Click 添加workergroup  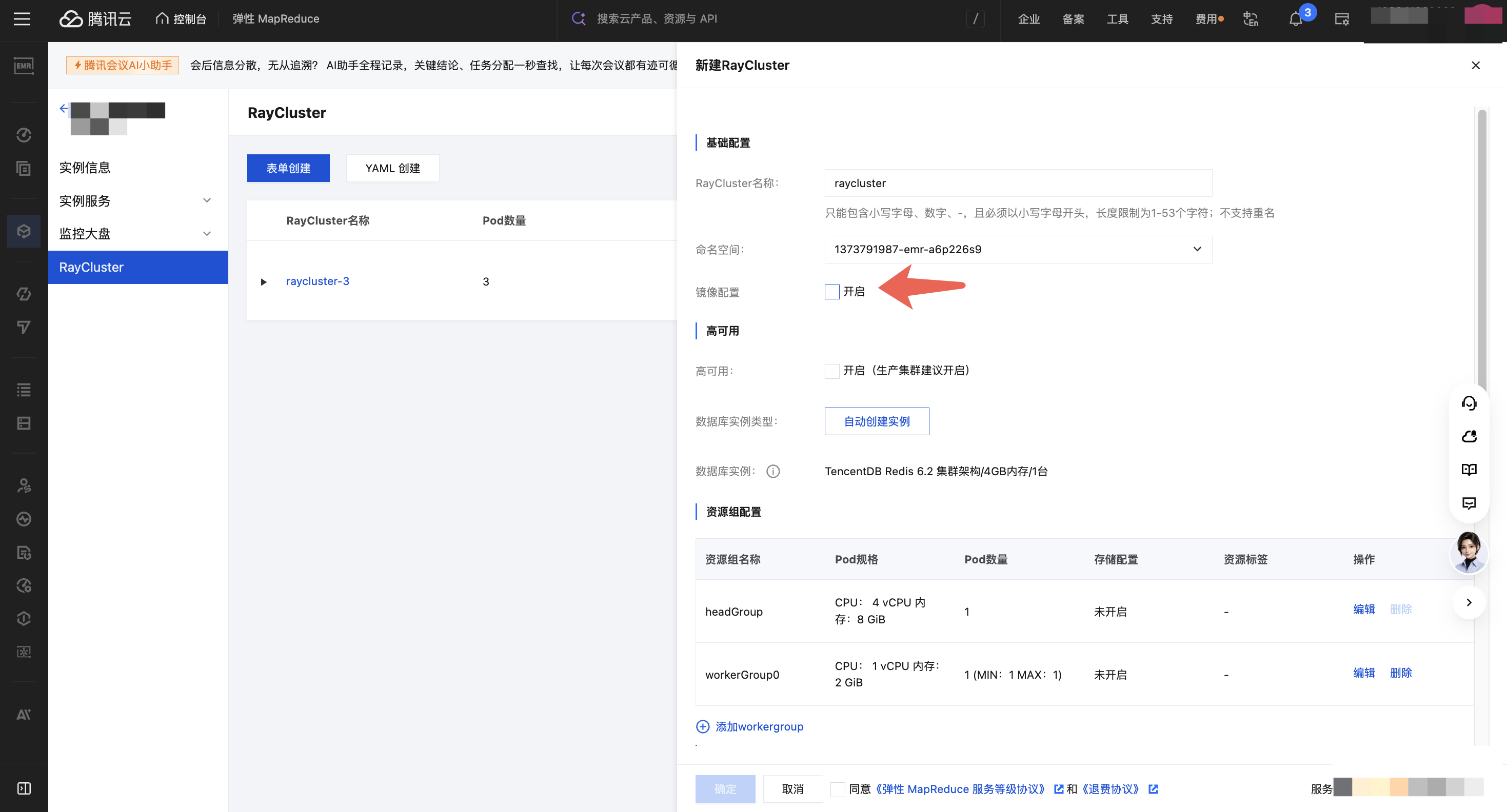click(749, 727)
